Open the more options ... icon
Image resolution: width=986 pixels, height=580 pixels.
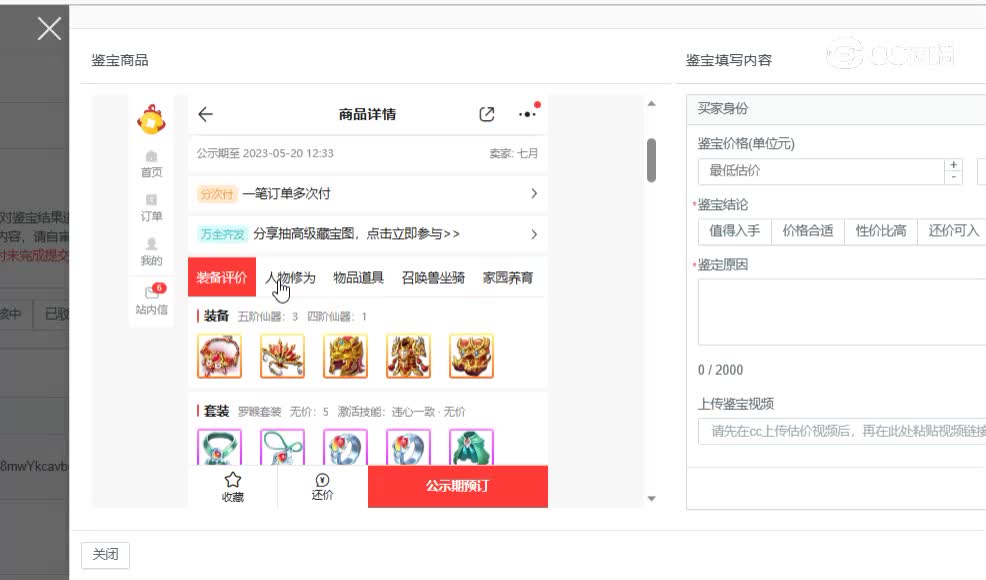coord(527,114)
